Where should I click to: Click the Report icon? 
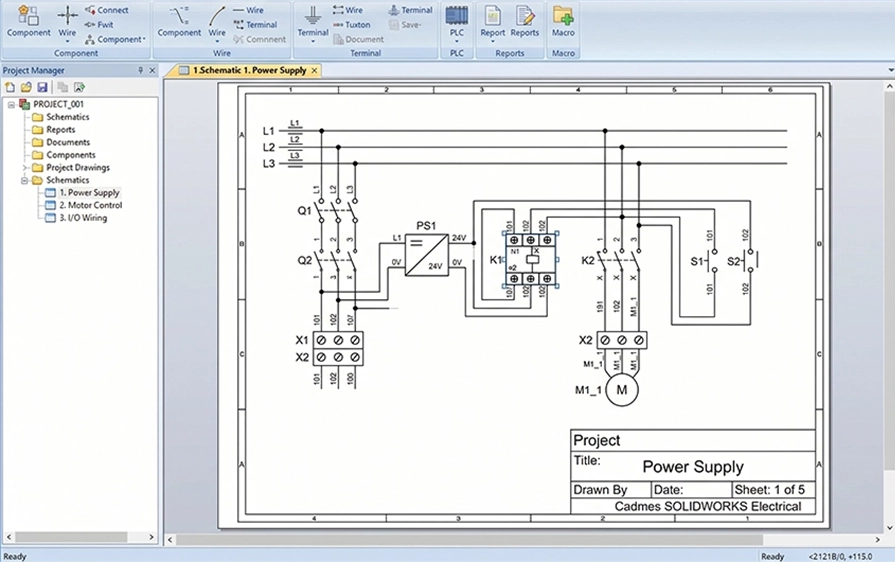(x=493, y=21)
